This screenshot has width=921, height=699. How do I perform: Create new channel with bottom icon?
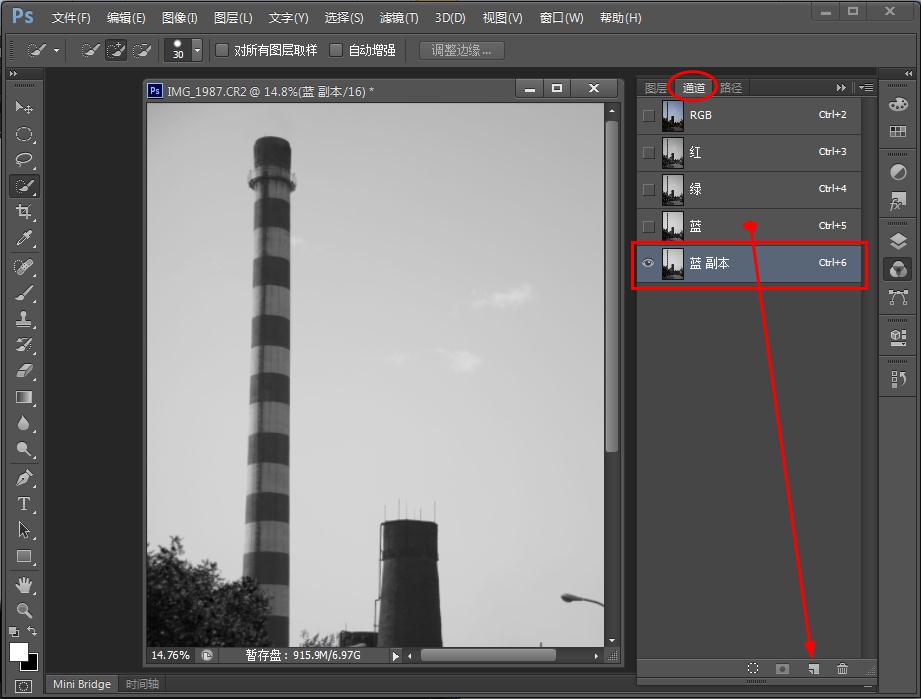813,669
